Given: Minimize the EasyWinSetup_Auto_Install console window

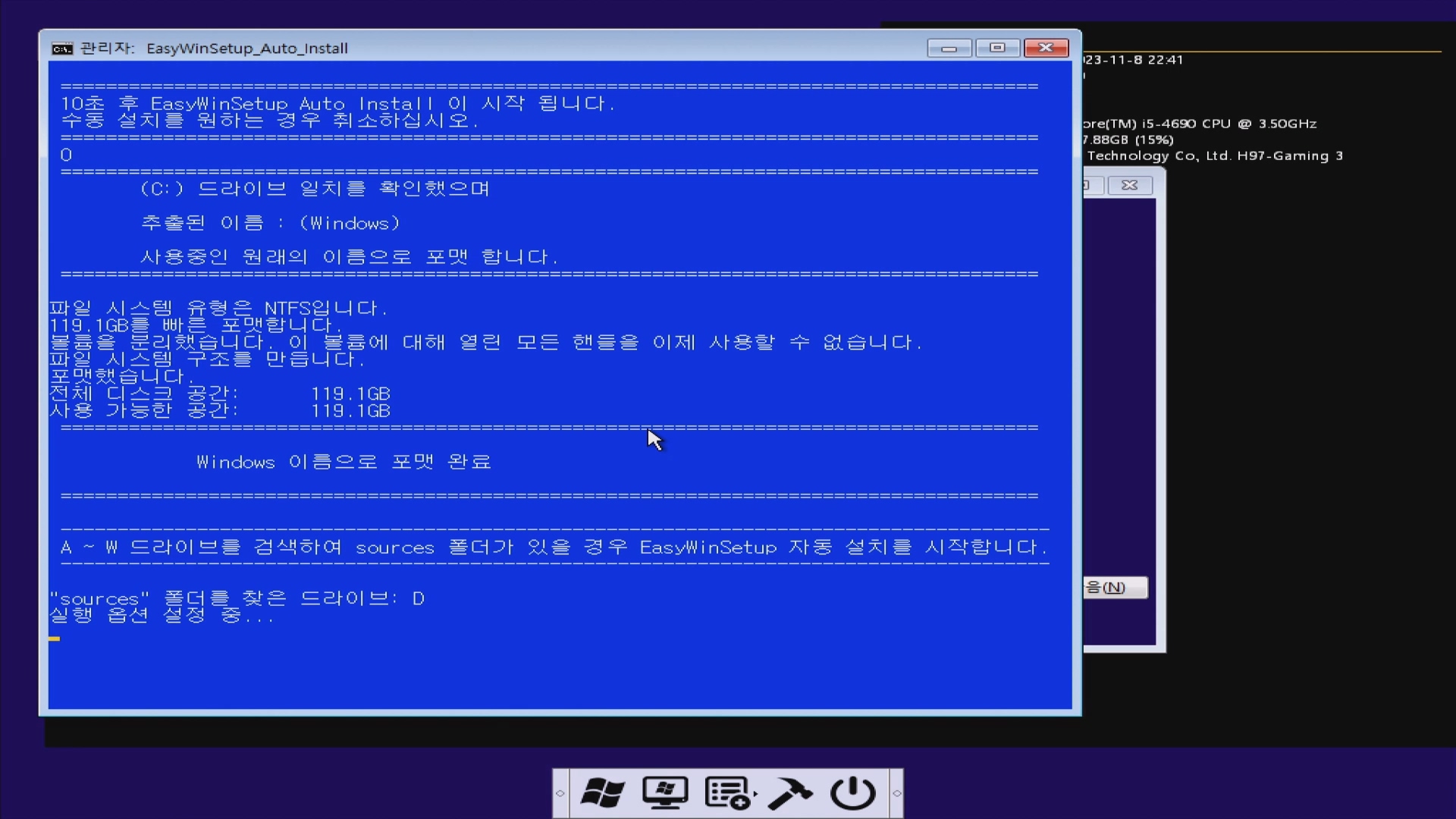Looking at the screenshot, I should pyautogui.click(x=949, y=49).
